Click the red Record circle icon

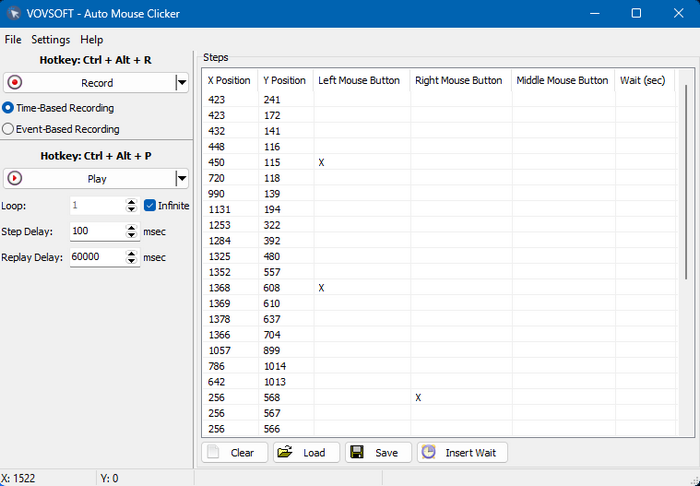15,83
